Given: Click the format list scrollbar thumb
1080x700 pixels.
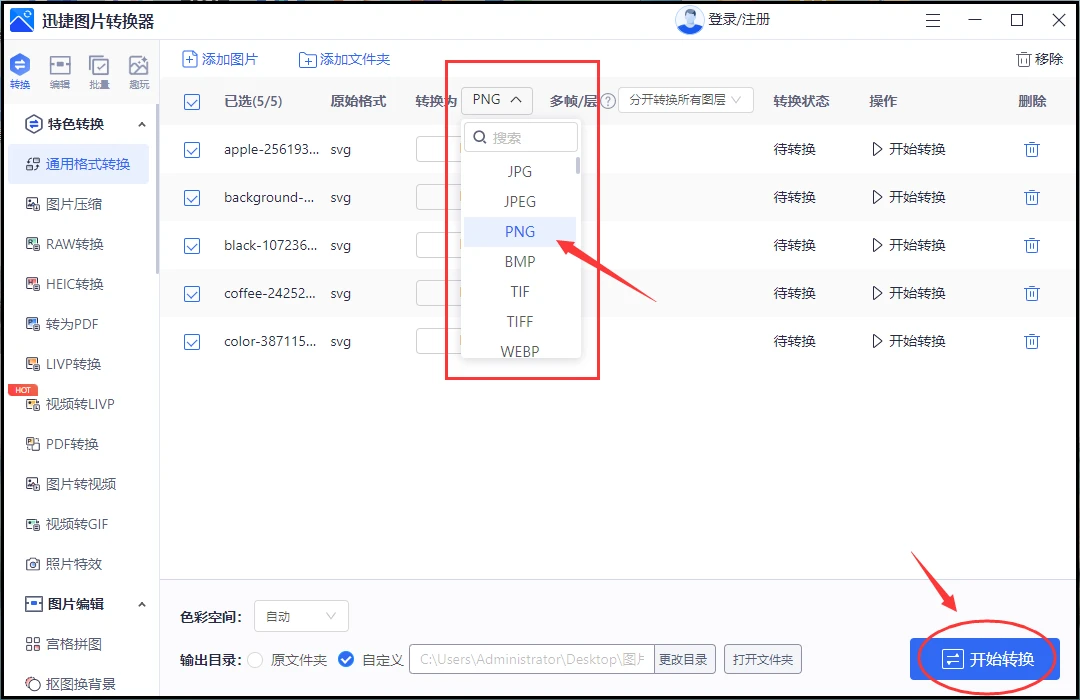Looking at the screenshot, I should click(x=578, y=165).
